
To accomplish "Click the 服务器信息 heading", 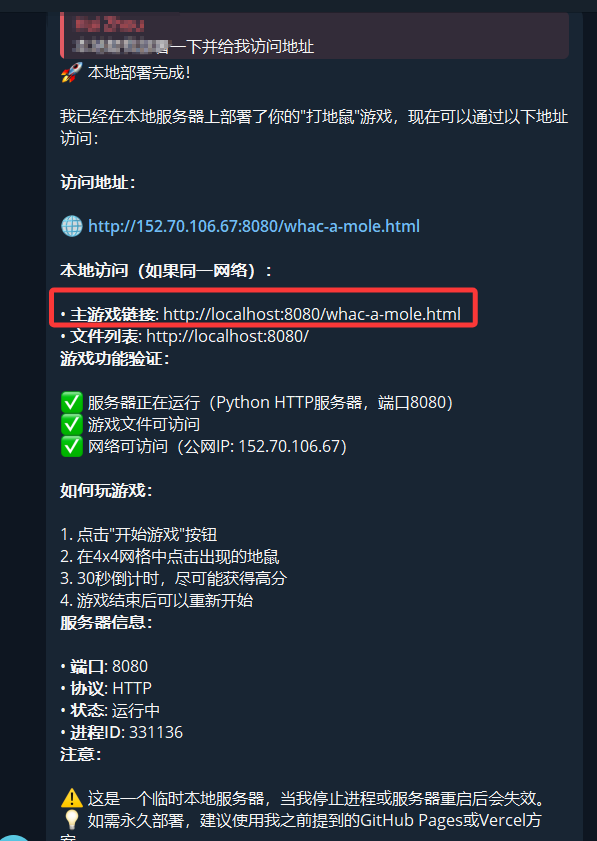I will point(106,622).
